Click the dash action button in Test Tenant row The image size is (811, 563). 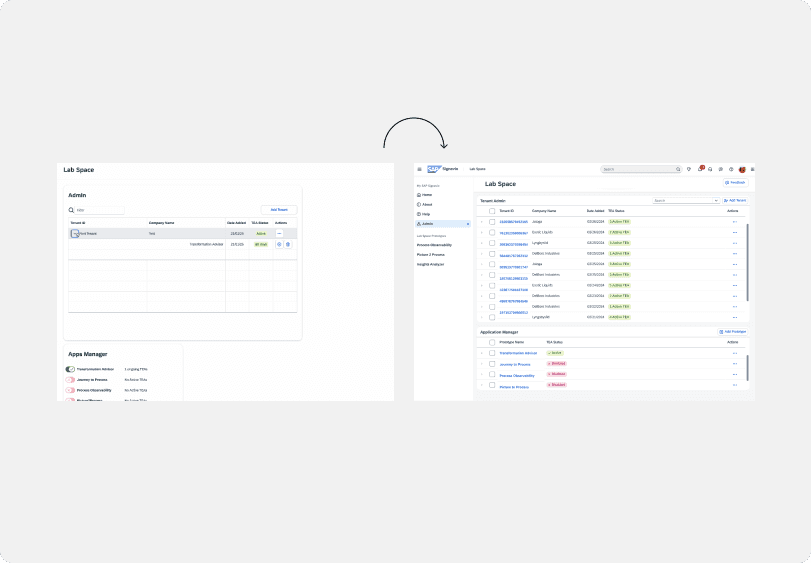(279, 234)
